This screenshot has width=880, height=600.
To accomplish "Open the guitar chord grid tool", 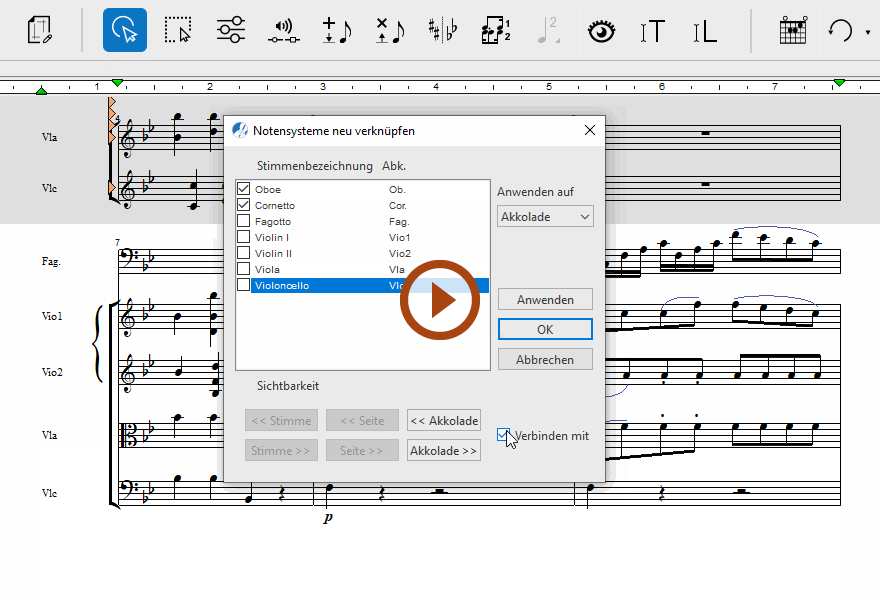I will coord(792,30).
